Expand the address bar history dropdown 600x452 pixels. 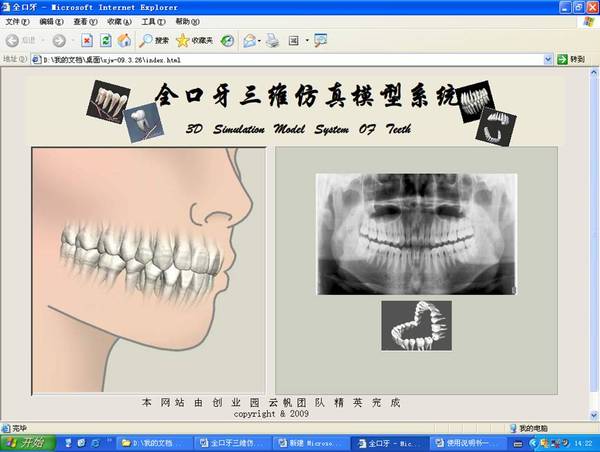[548, 59]
